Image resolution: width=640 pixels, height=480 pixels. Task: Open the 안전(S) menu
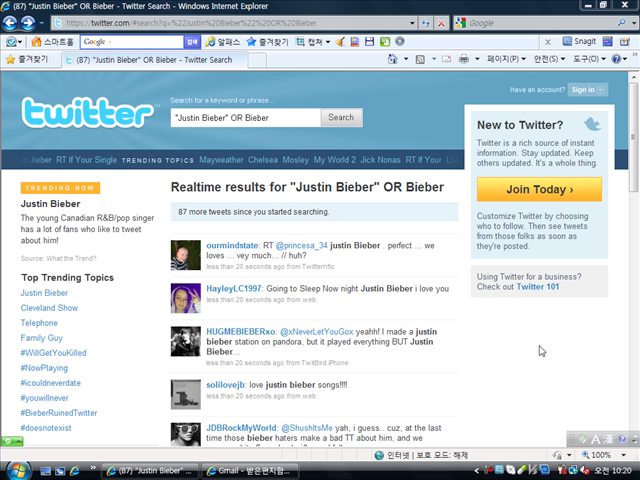point(549,59)
